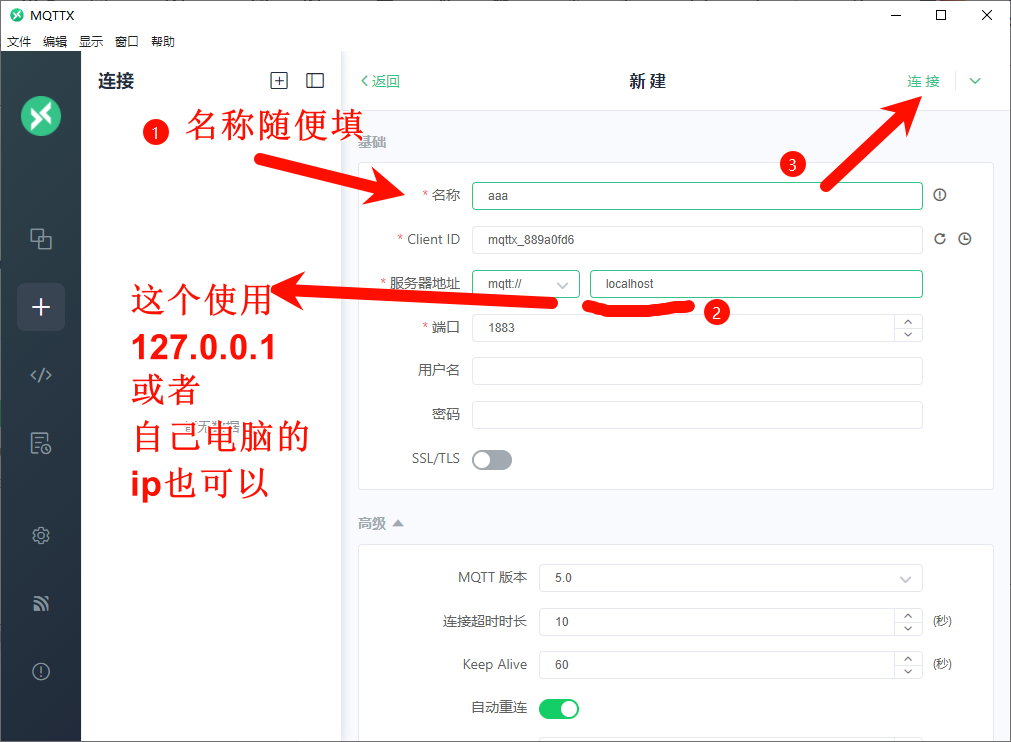Viewport: 1011px width, 742px height.
Task: Expand the arrow next to 连接 button
Action: pyautogui.click(x=975, y=81)
